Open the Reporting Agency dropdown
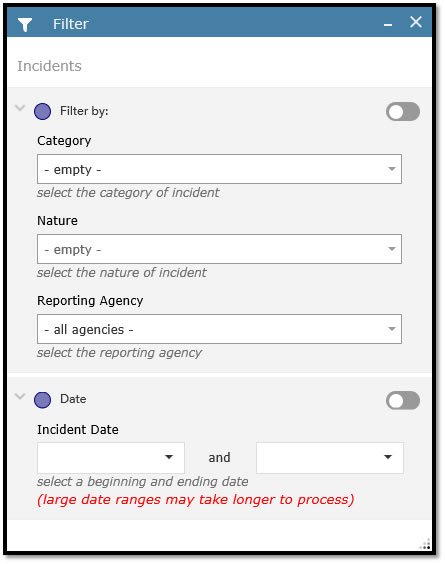Viewport: 445px width, 564px height. pyautogui.click(x=219, y=329)
